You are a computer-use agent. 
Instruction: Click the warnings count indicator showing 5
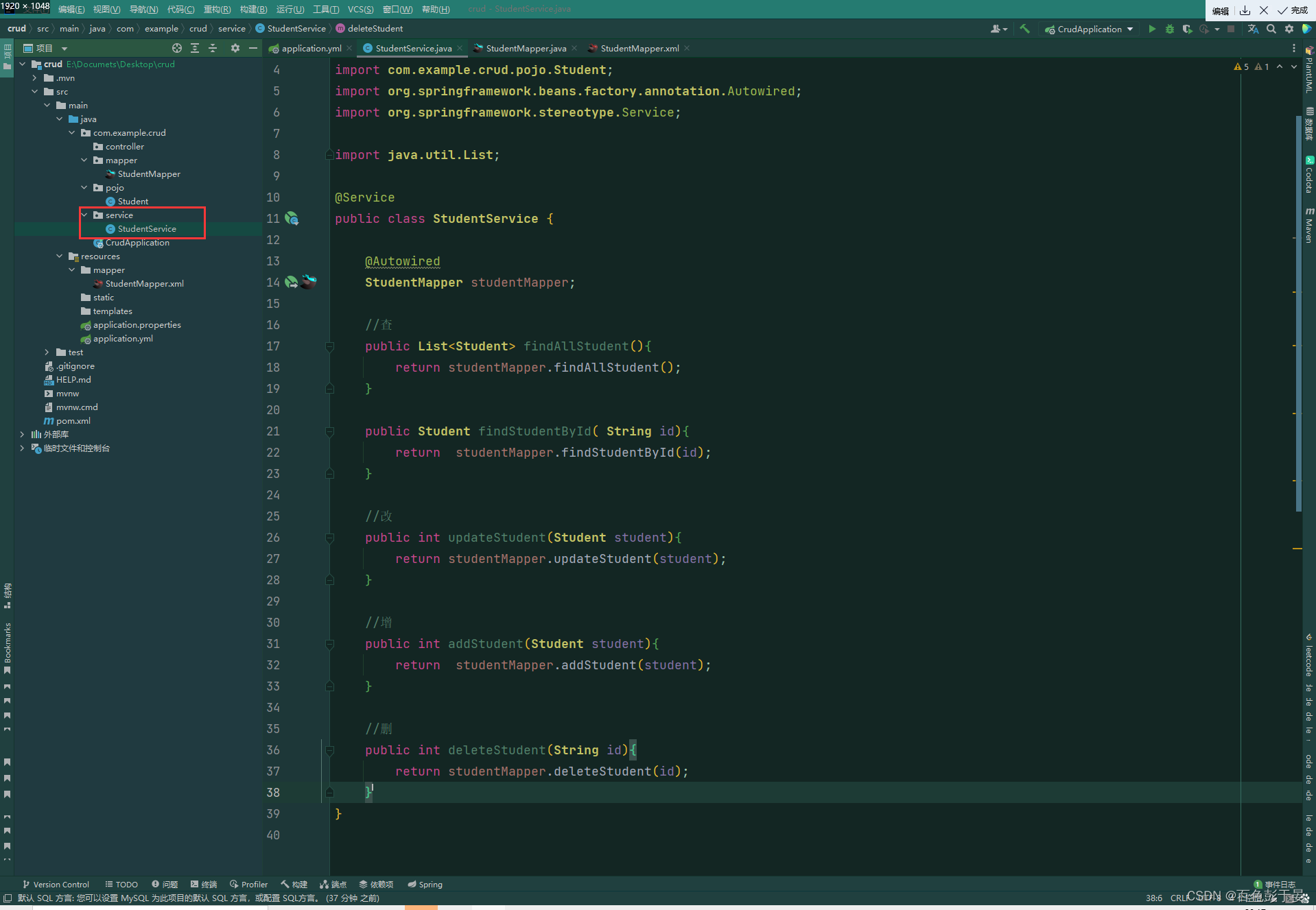(x=1241, y=67)
